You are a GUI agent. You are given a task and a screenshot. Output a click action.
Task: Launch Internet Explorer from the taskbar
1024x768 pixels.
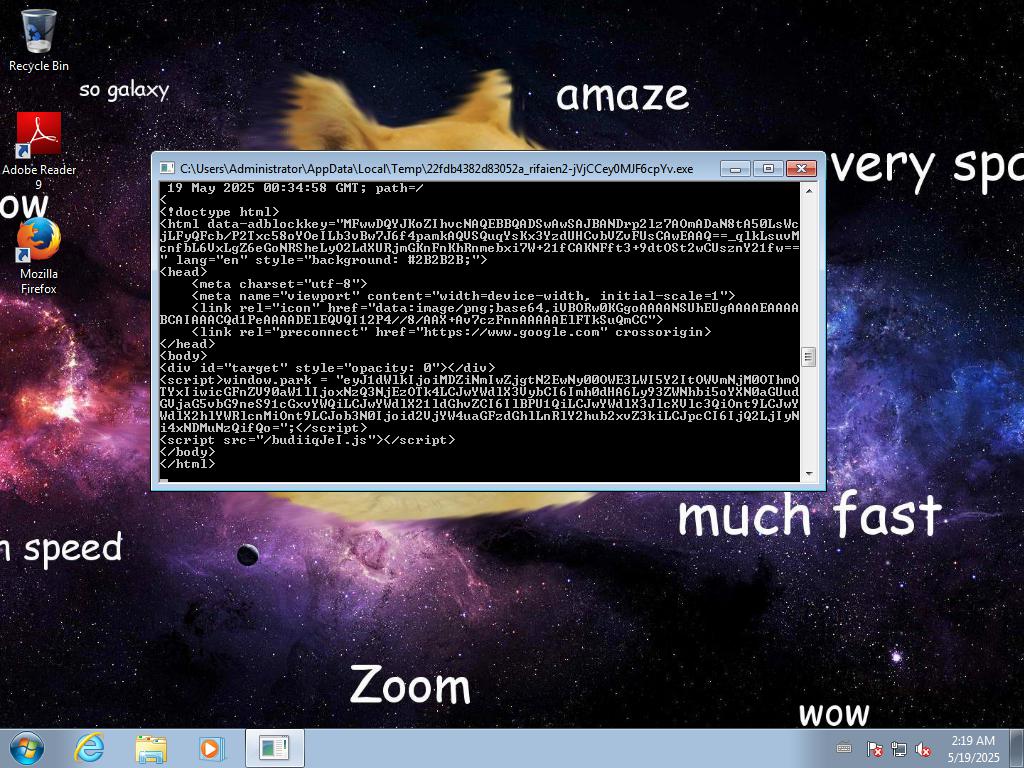89,748
